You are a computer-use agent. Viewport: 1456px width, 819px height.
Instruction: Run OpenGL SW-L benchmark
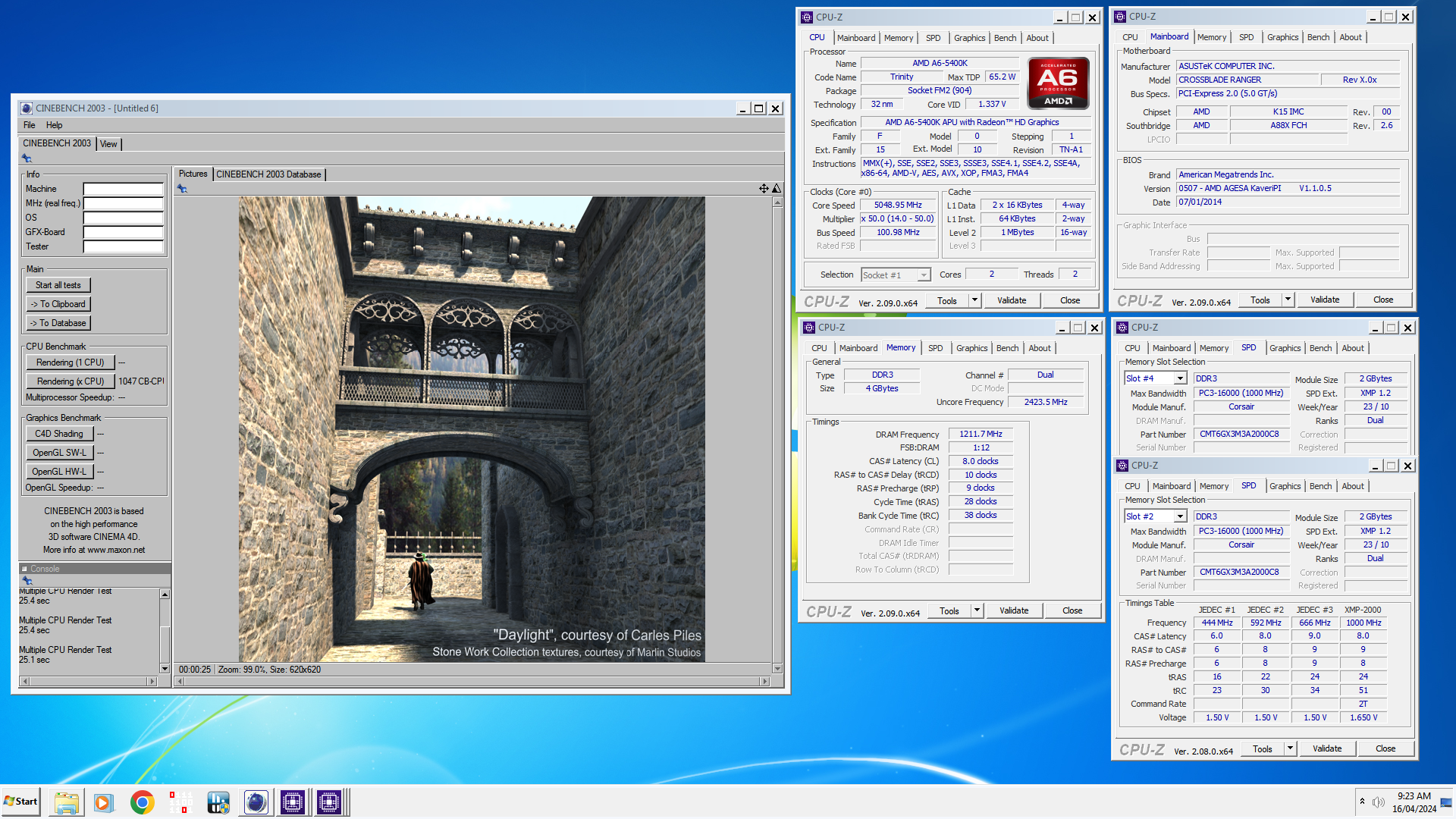click(59, 453)
